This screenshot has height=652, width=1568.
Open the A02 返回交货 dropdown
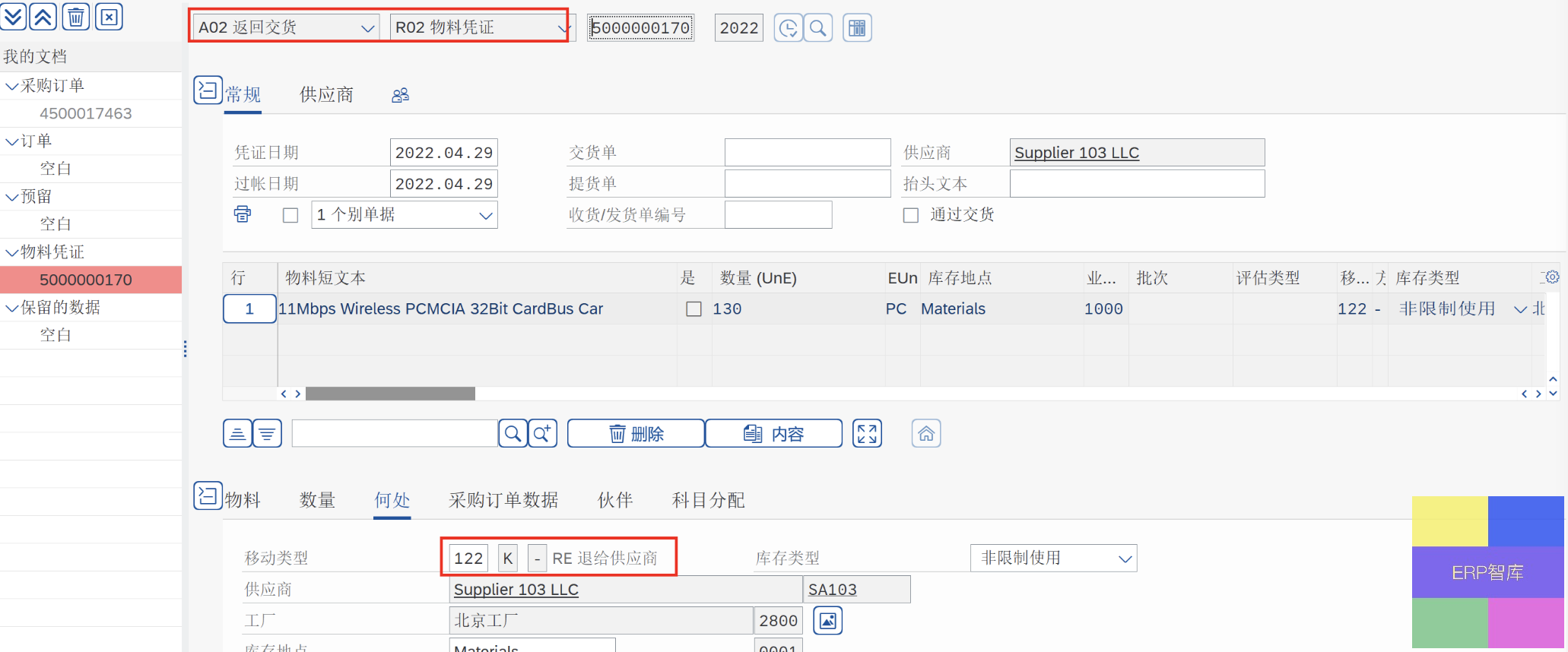click(x=286, y=27)
